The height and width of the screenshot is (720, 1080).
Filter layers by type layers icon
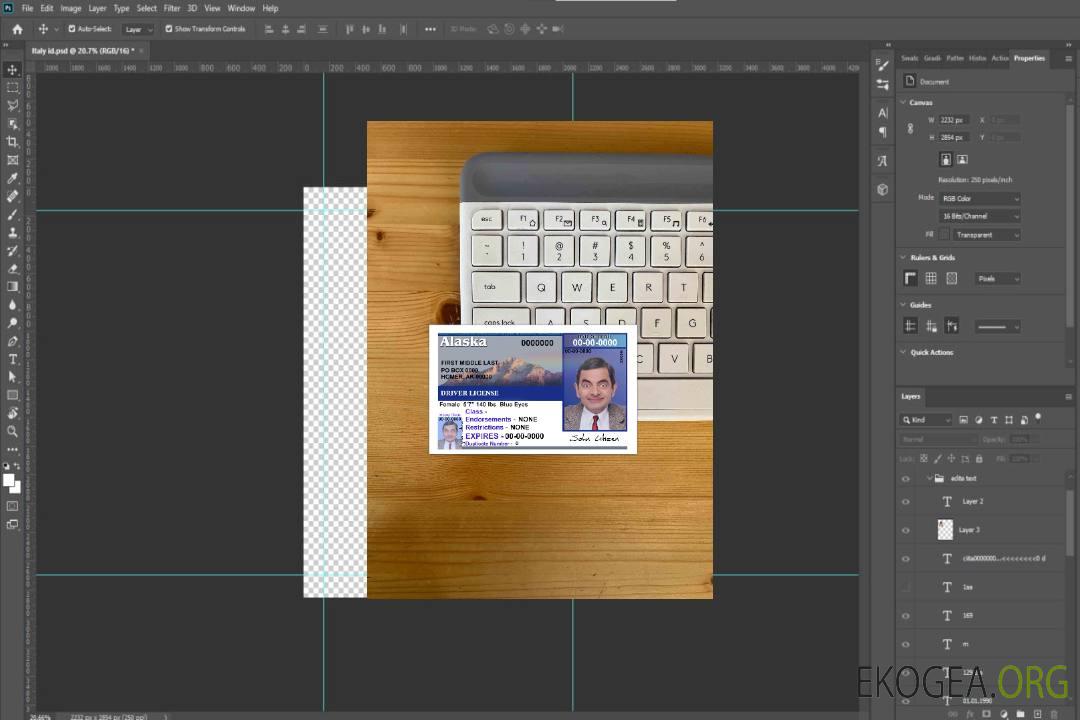(993, 420)
